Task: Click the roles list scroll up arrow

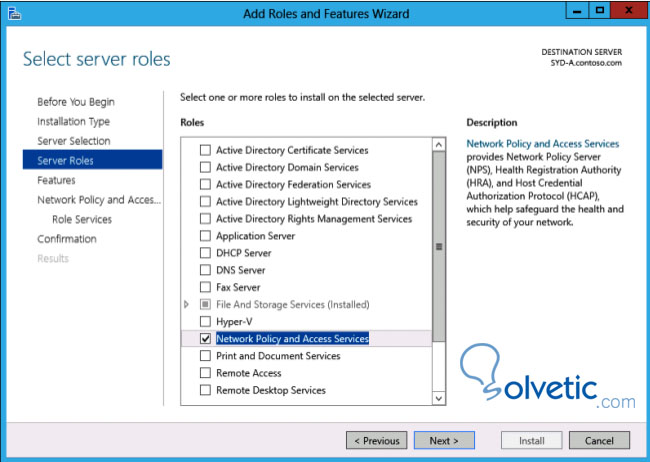Action: [x=439, y=145]
